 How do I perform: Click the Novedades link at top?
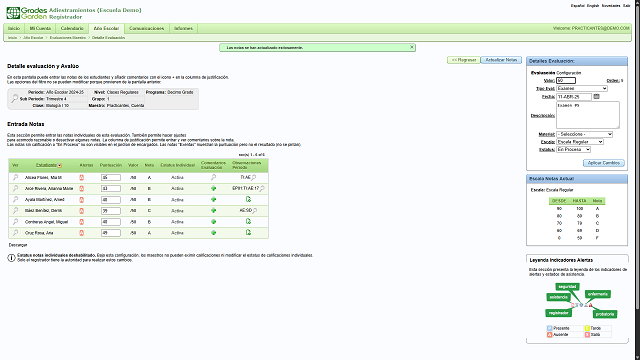click(x=611, y=6)
